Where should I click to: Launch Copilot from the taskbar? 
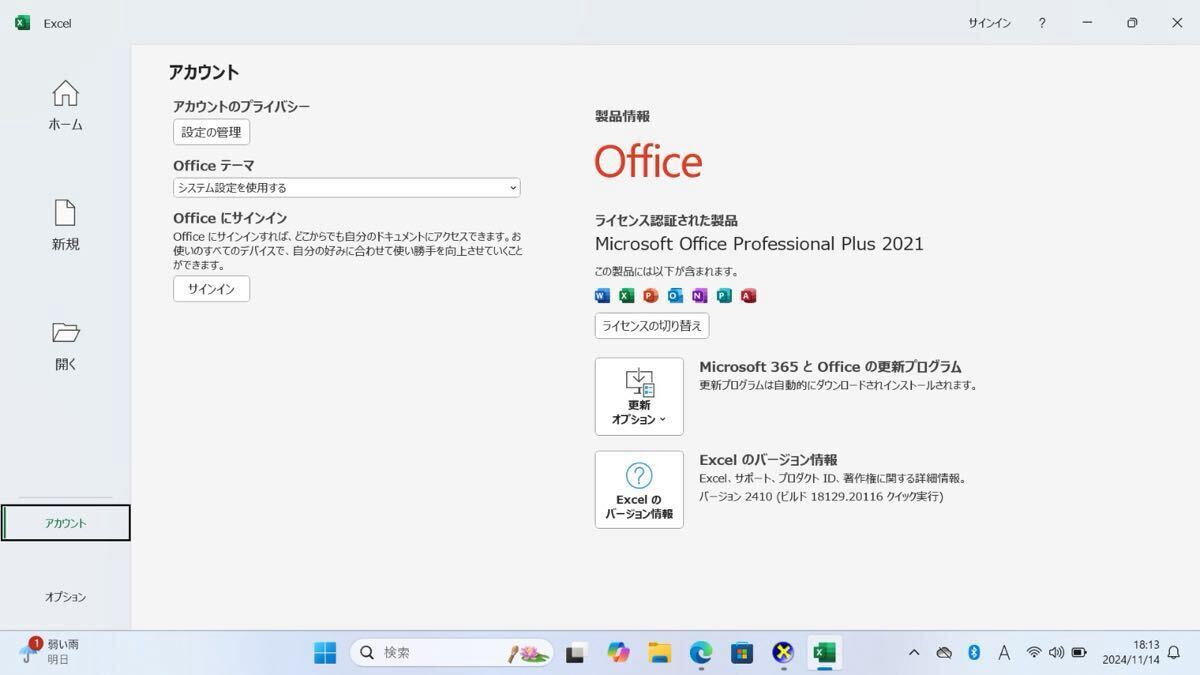click(618, 653)
